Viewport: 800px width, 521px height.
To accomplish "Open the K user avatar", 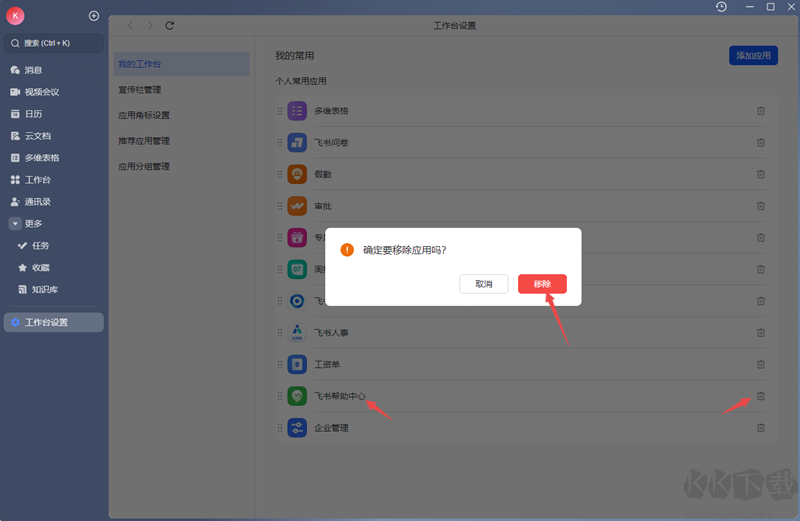I will click(x=15, y=16).
